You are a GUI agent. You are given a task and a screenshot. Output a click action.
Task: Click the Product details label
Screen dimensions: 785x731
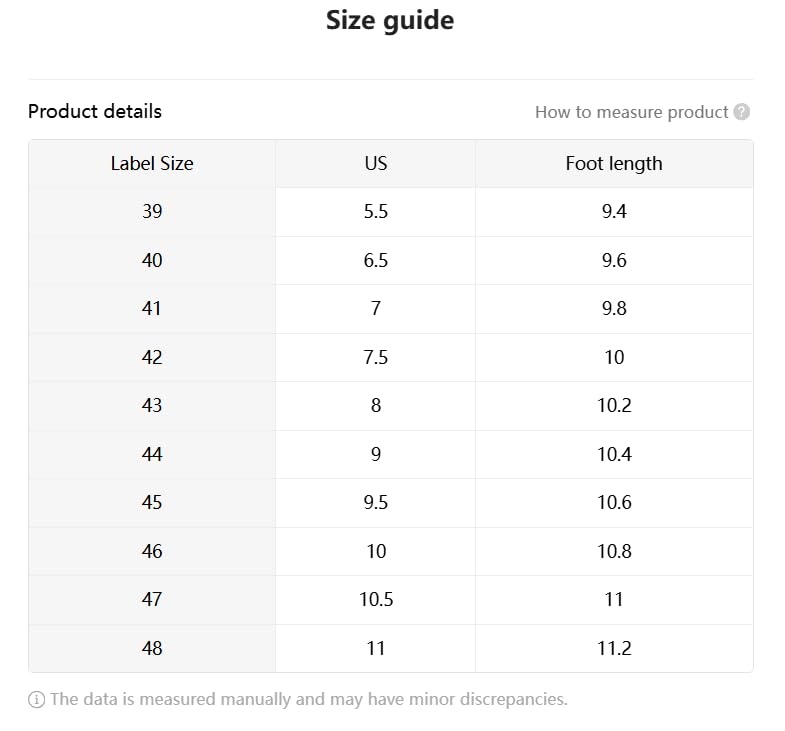coord(95,111)
